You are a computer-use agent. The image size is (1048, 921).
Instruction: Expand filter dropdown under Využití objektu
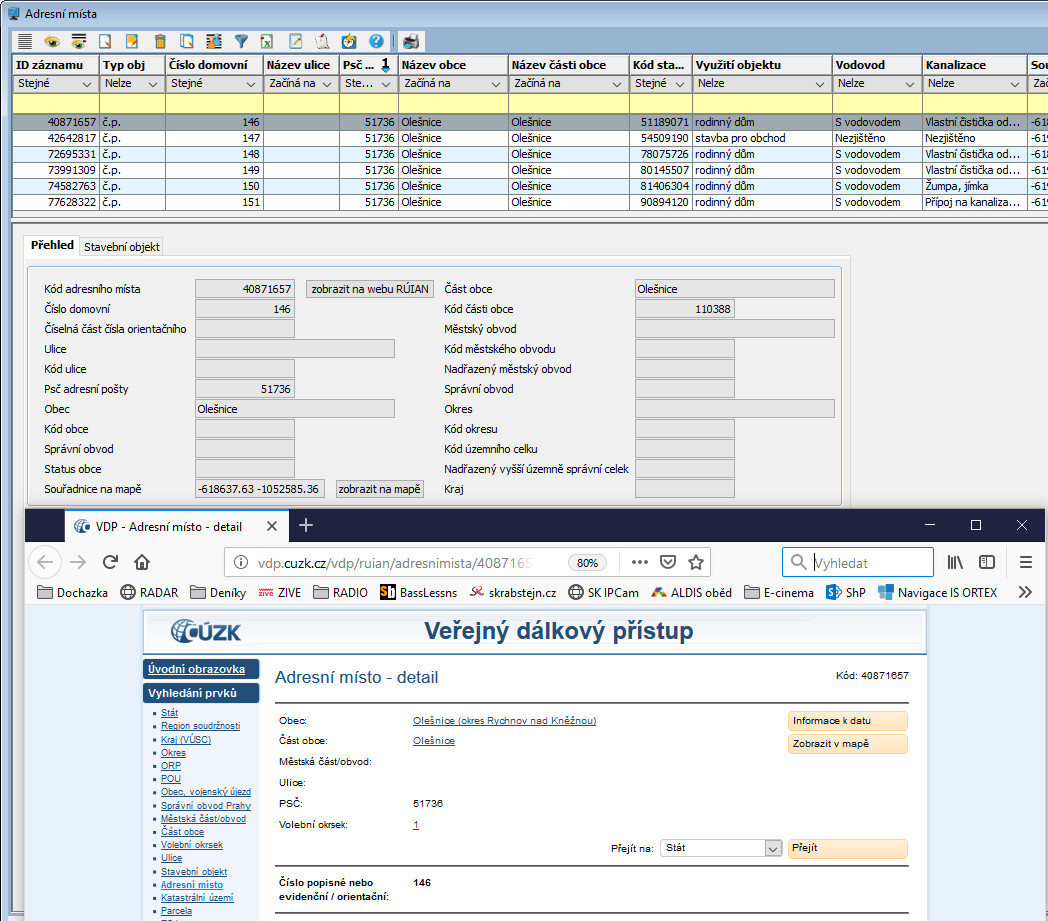tap(819, 84)
